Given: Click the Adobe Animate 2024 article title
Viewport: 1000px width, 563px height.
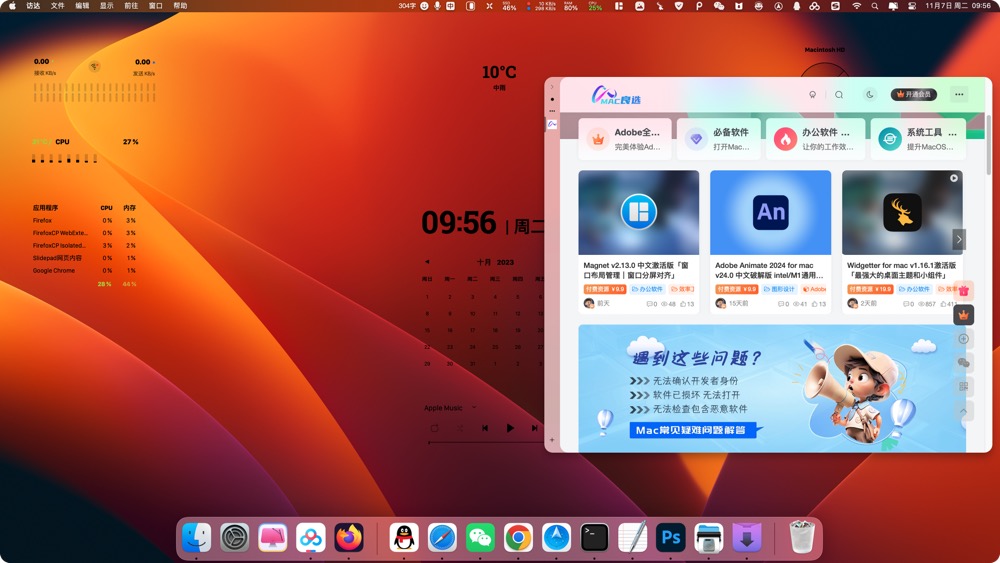Looking at the screenshot, I should coord(769,270).
